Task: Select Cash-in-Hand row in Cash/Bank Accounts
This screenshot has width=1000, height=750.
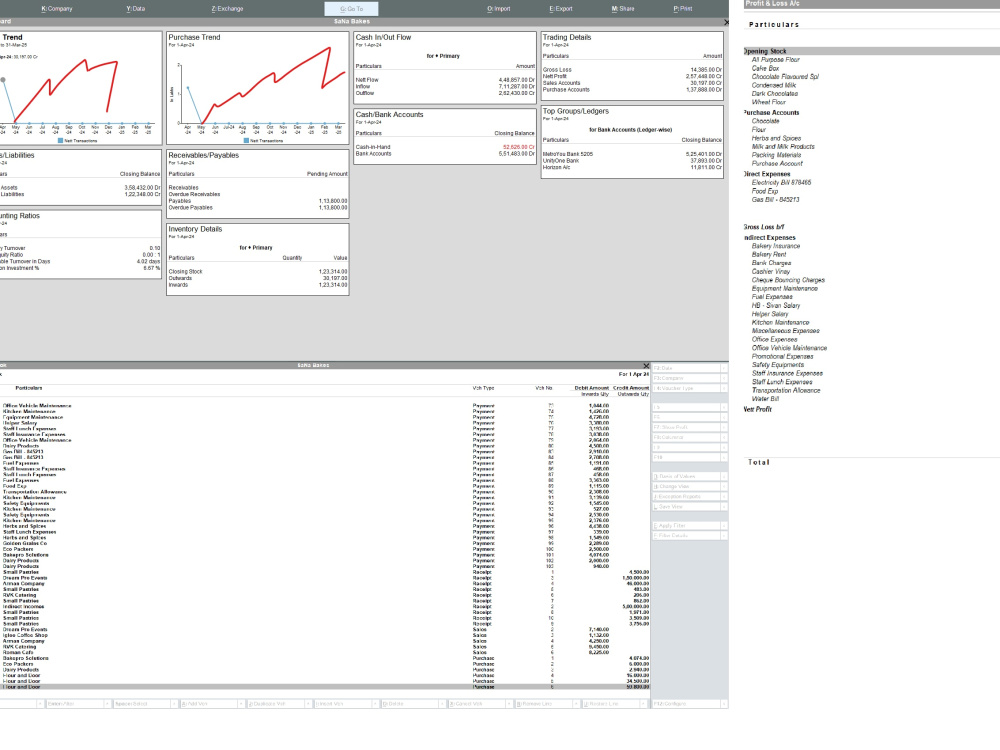Action: 445,147
